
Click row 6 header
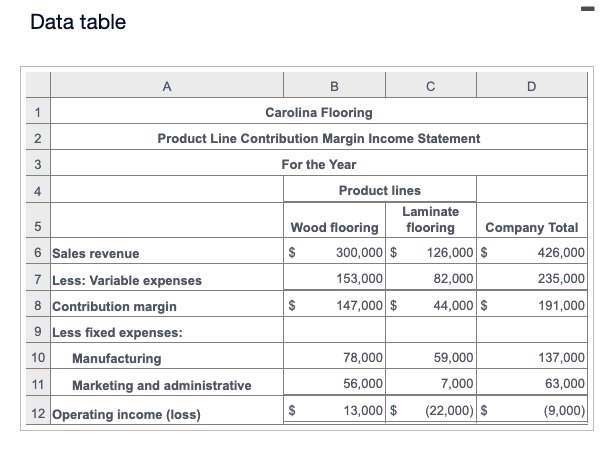point(38,252)
